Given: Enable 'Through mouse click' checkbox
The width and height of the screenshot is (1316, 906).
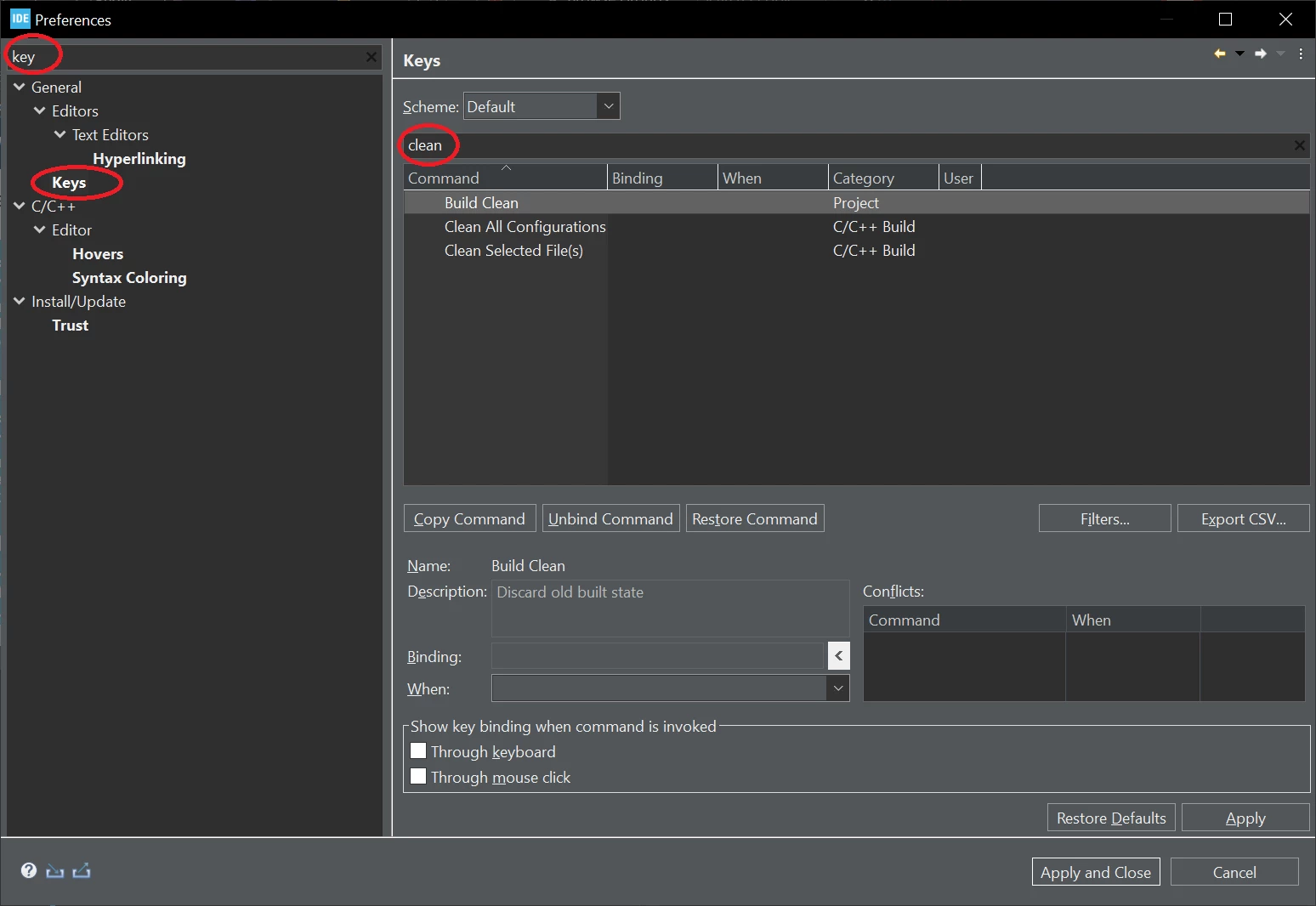Looking at the screenshot, I should click(418, 776).
